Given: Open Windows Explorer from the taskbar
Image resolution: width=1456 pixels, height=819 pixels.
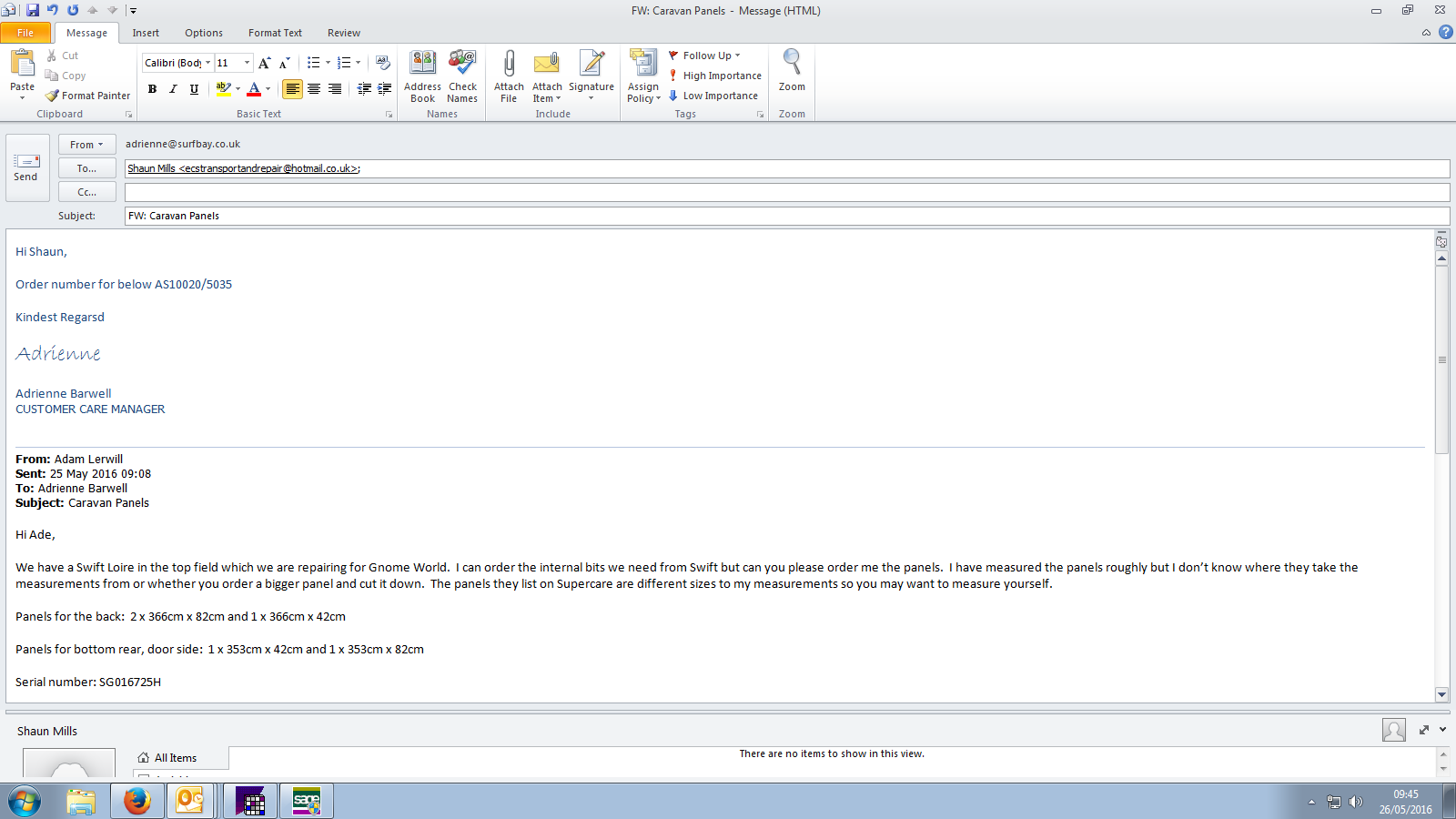Looking at the screenshot, I should click(81, 801).
